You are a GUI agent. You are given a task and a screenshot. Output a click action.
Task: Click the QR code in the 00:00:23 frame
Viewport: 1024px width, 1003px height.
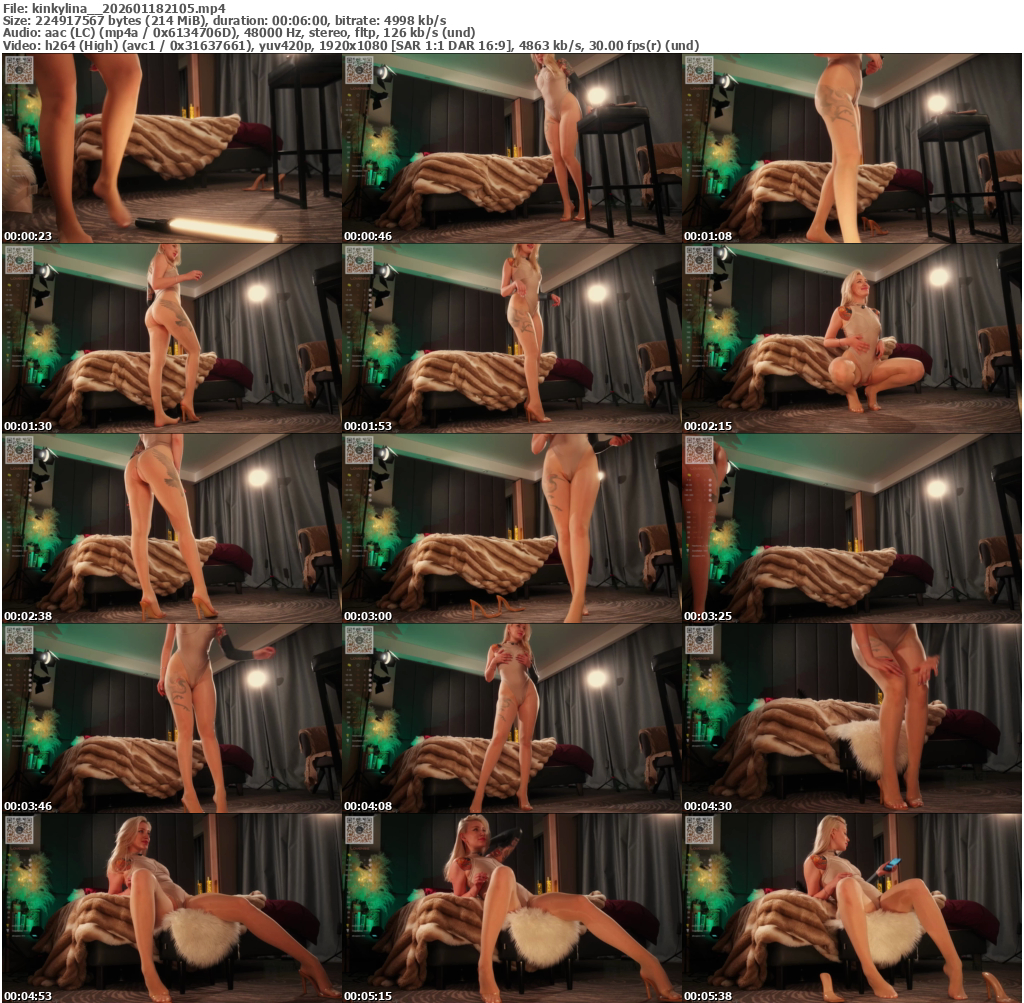click(x=19, y=70)
